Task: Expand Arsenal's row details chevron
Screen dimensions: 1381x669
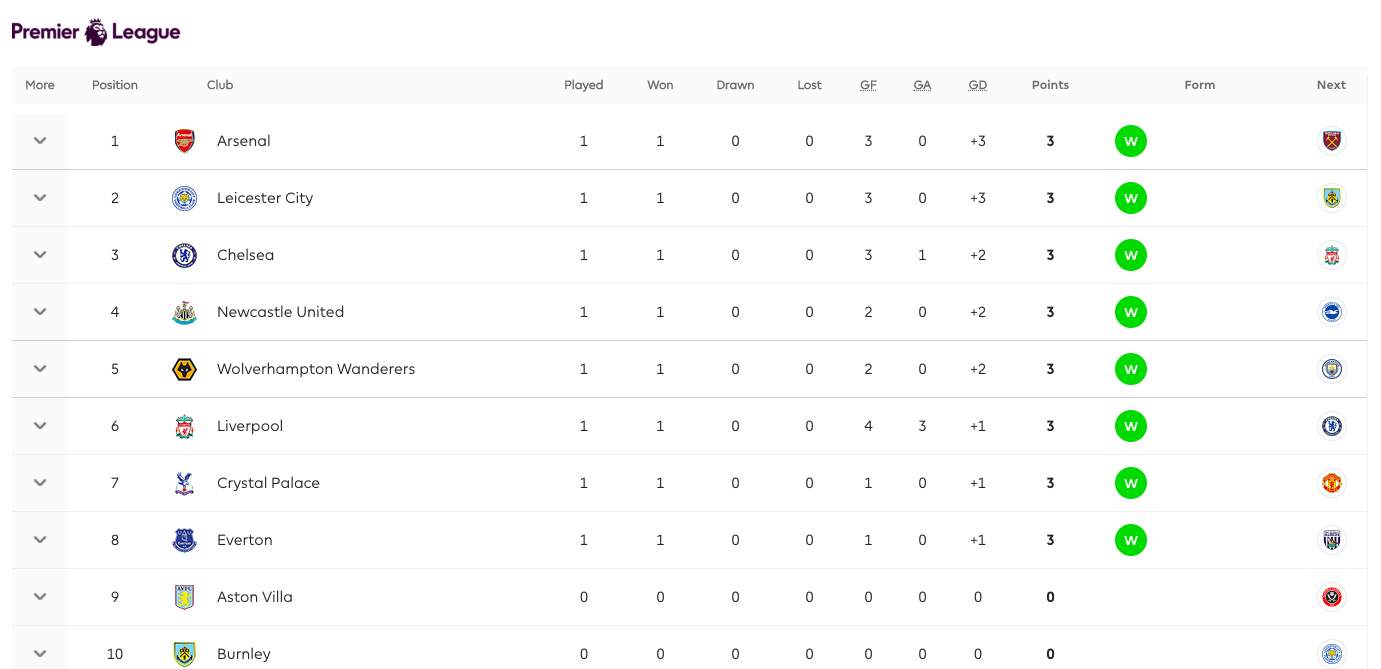Action: point(40,141)
